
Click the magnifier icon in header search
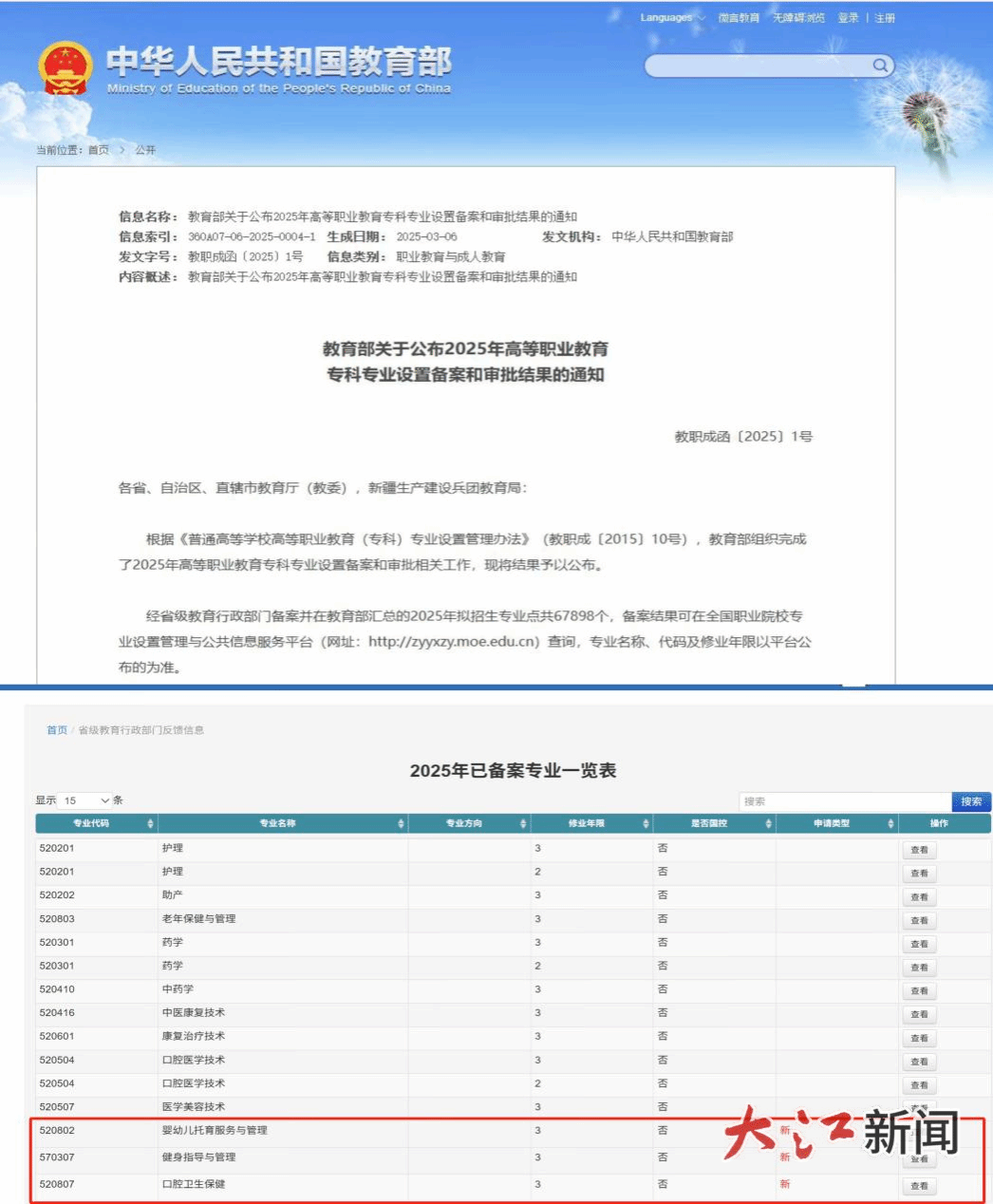[880, 65]
